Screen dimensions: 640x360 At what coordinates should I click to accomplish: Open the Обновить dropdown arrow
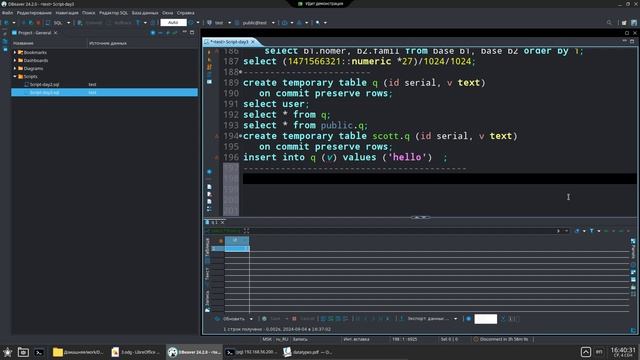tap(251, 319)
